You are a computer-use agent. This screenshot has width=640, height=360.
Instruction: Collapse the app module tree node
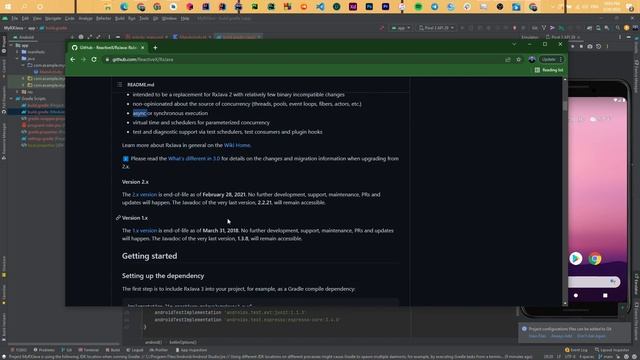[11, 46]
